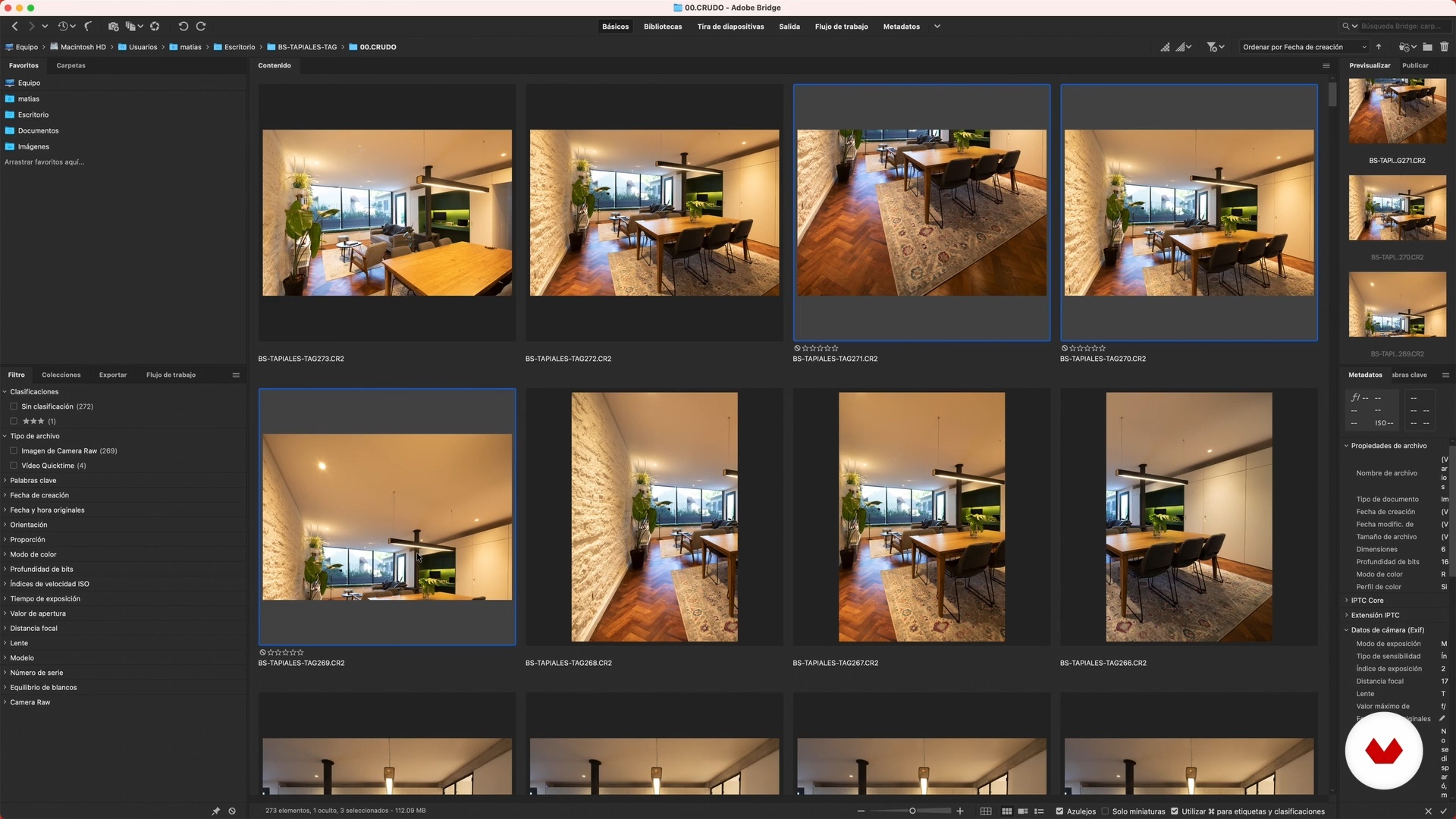The height and width of the screenshot is (819, 1456).
Task: Switch to the Bibliotecas workspace
Action: click(x=663, y=27)
